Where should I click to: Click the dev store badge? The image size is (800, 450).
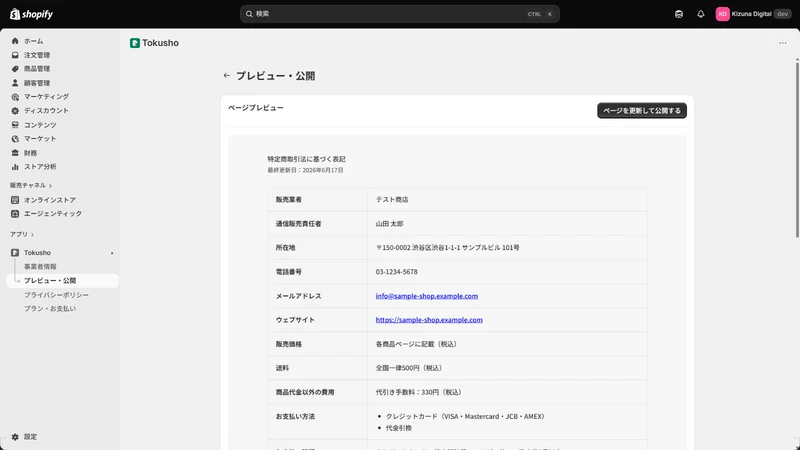[x=783, y=14]
